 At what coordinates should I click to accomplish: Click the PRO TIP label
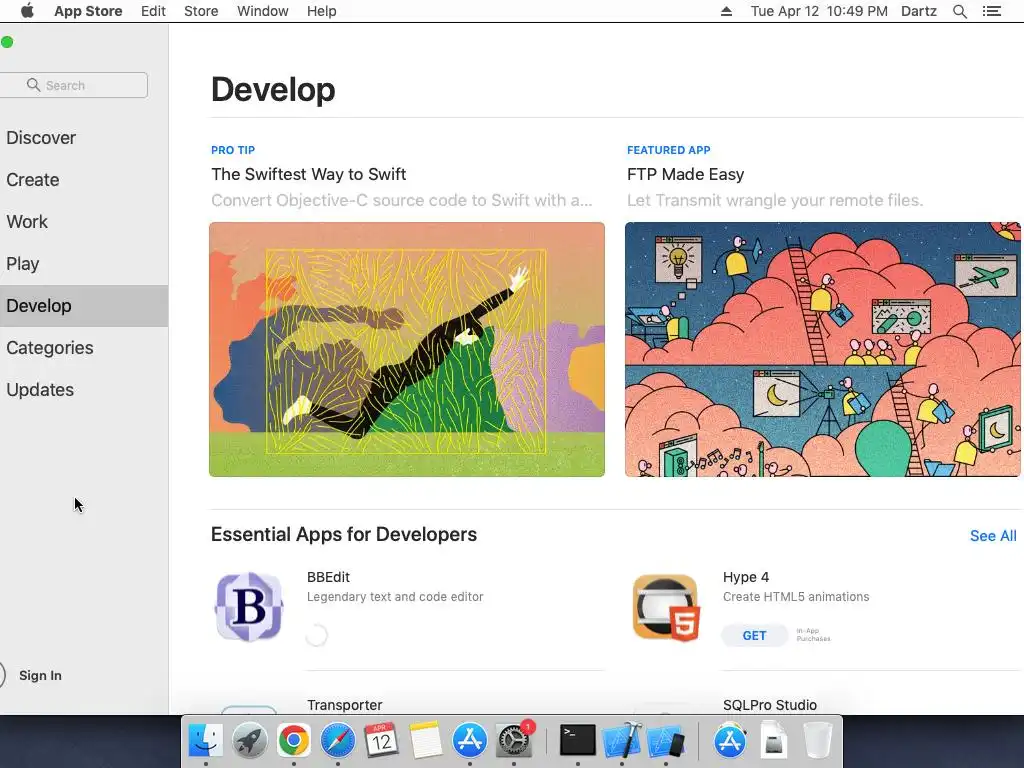click(232, 150)
